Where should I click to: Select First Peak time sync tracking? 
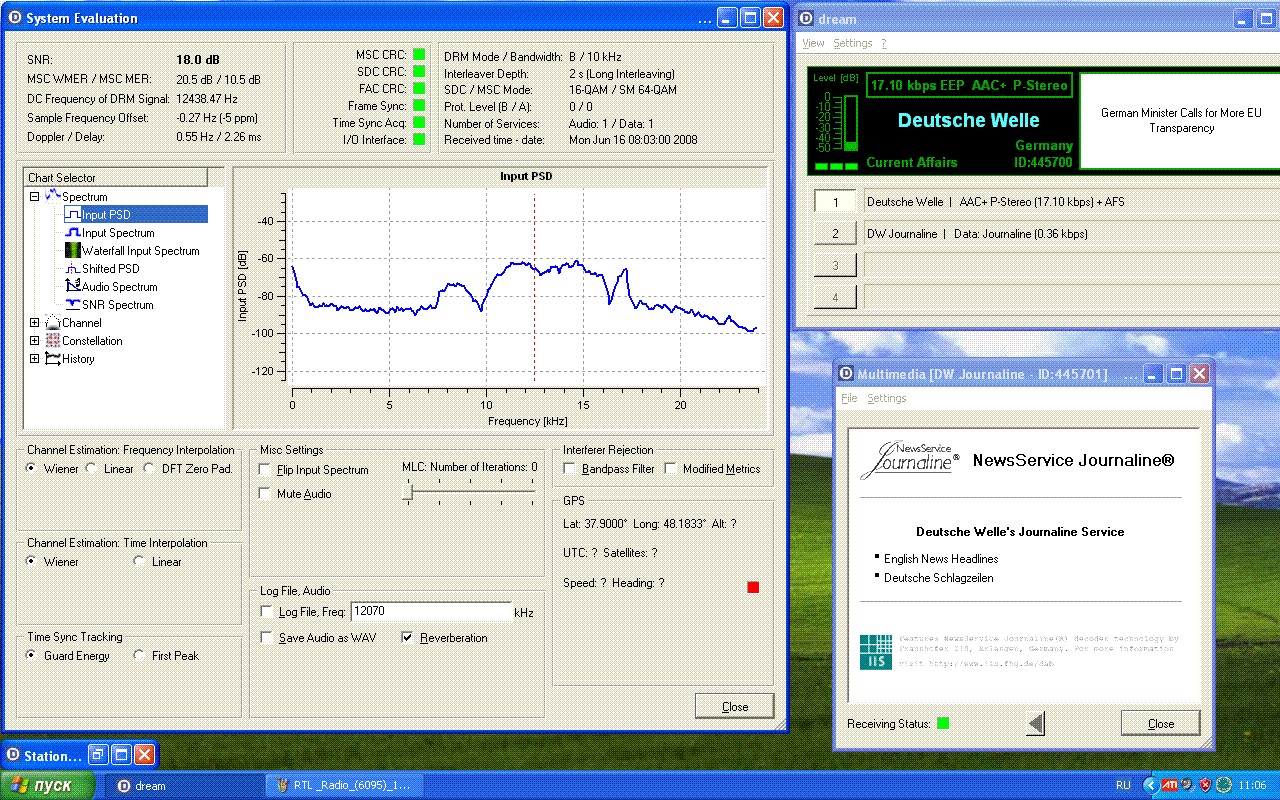[139, 655]
